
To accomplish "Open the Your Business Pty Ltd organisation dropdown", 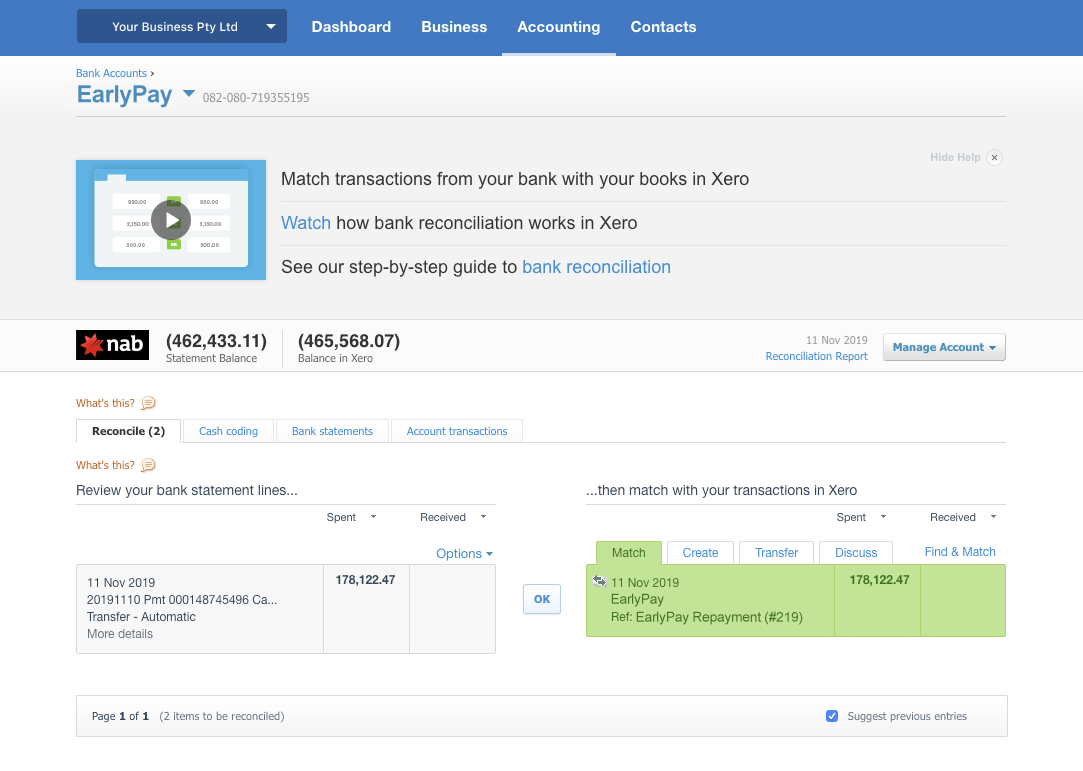I will pyautogui.click(x=182, y=26).
